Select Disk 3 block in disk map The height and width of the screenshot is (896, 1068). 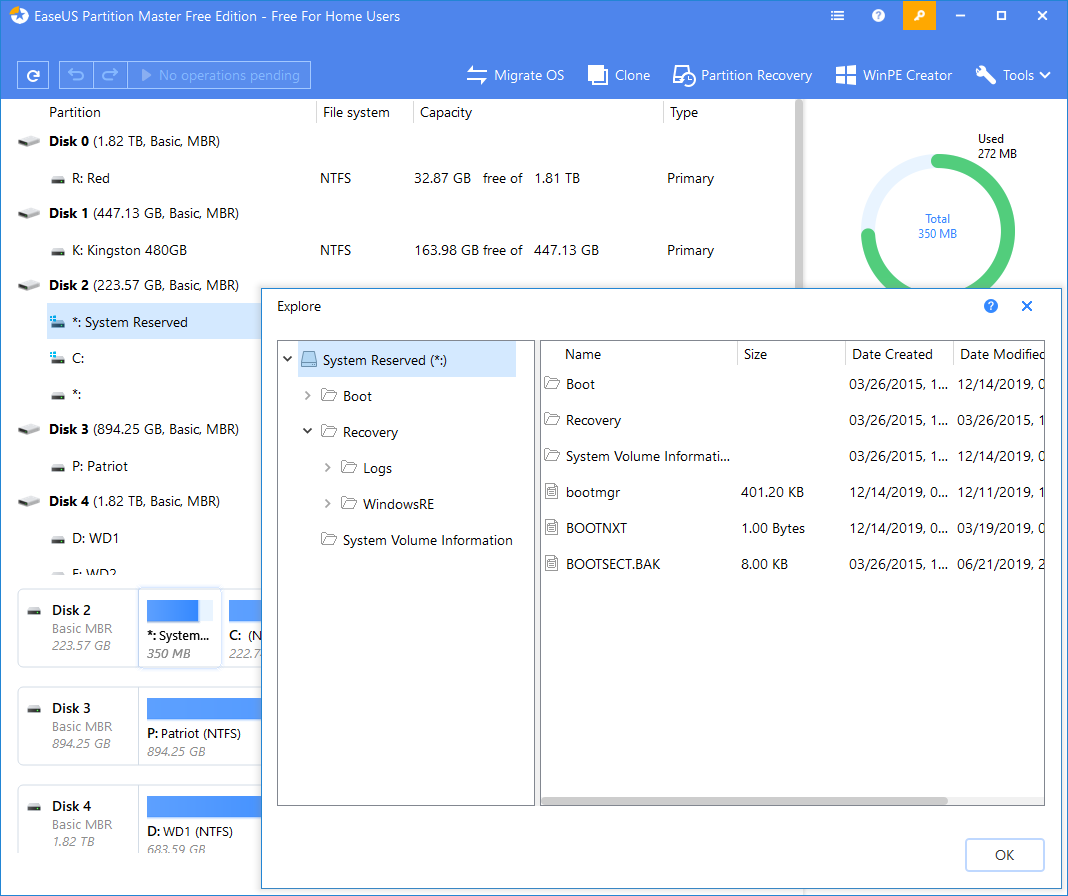(x=78, y=726)
